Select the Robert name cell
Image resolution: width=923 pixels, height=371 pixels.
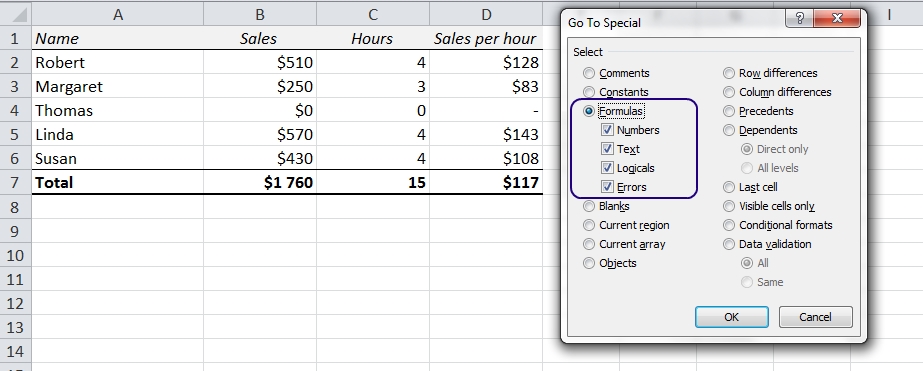coord(118,62)
